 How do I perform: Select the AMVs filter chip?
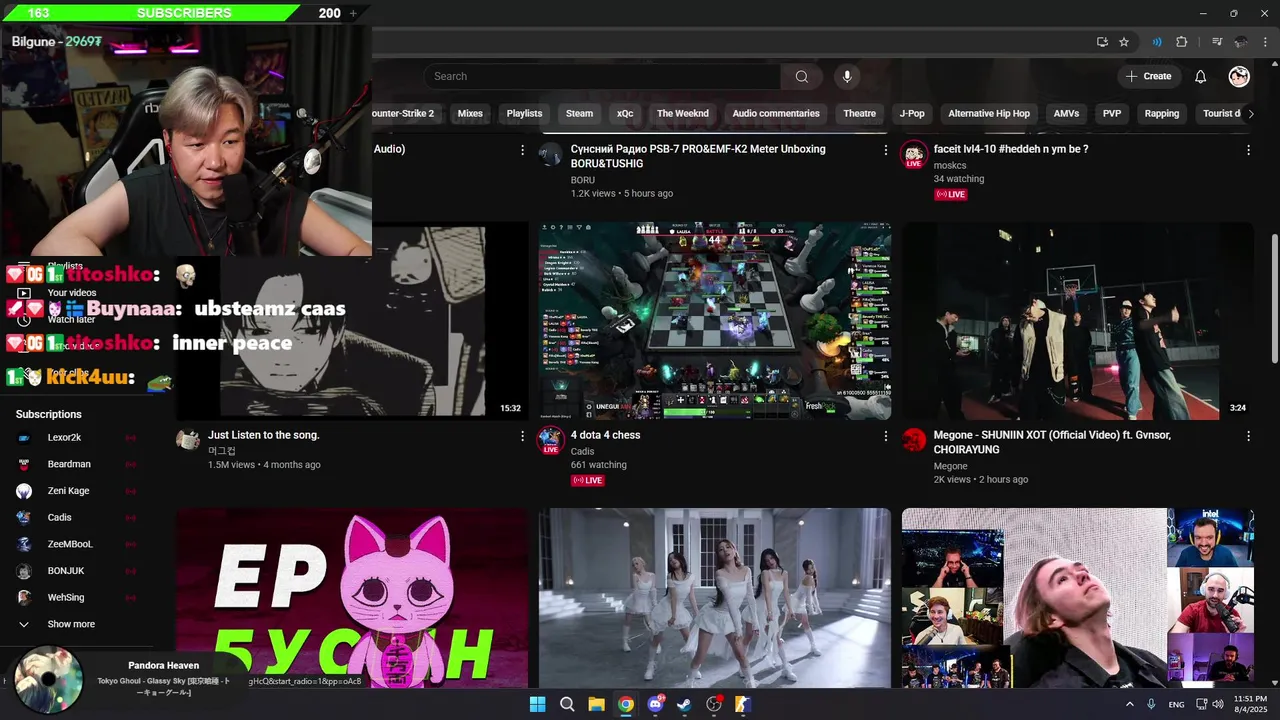point(1066,114)
